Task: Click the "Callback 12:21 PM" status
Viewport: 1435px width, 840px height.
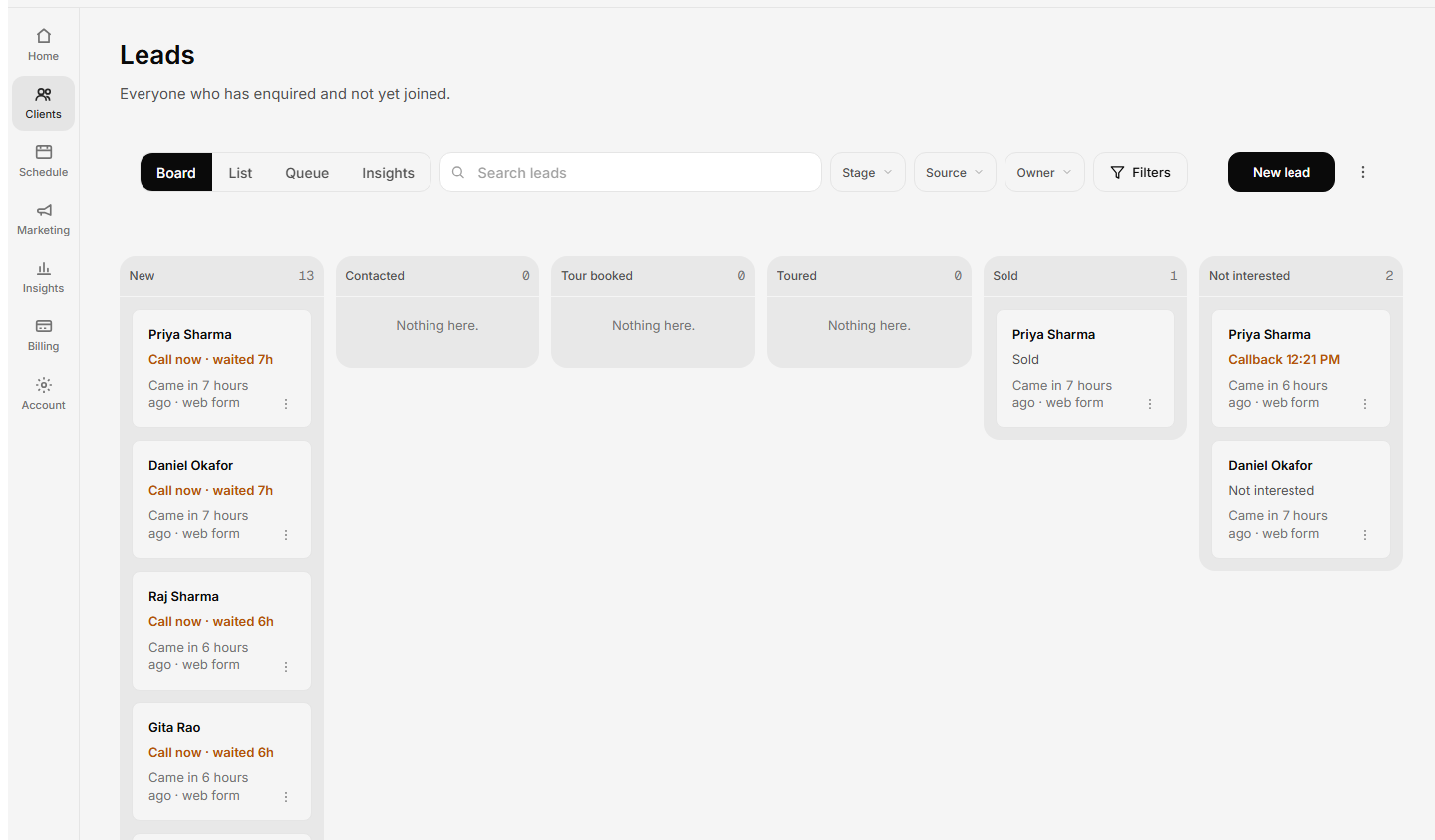Action: [1284, 359]
